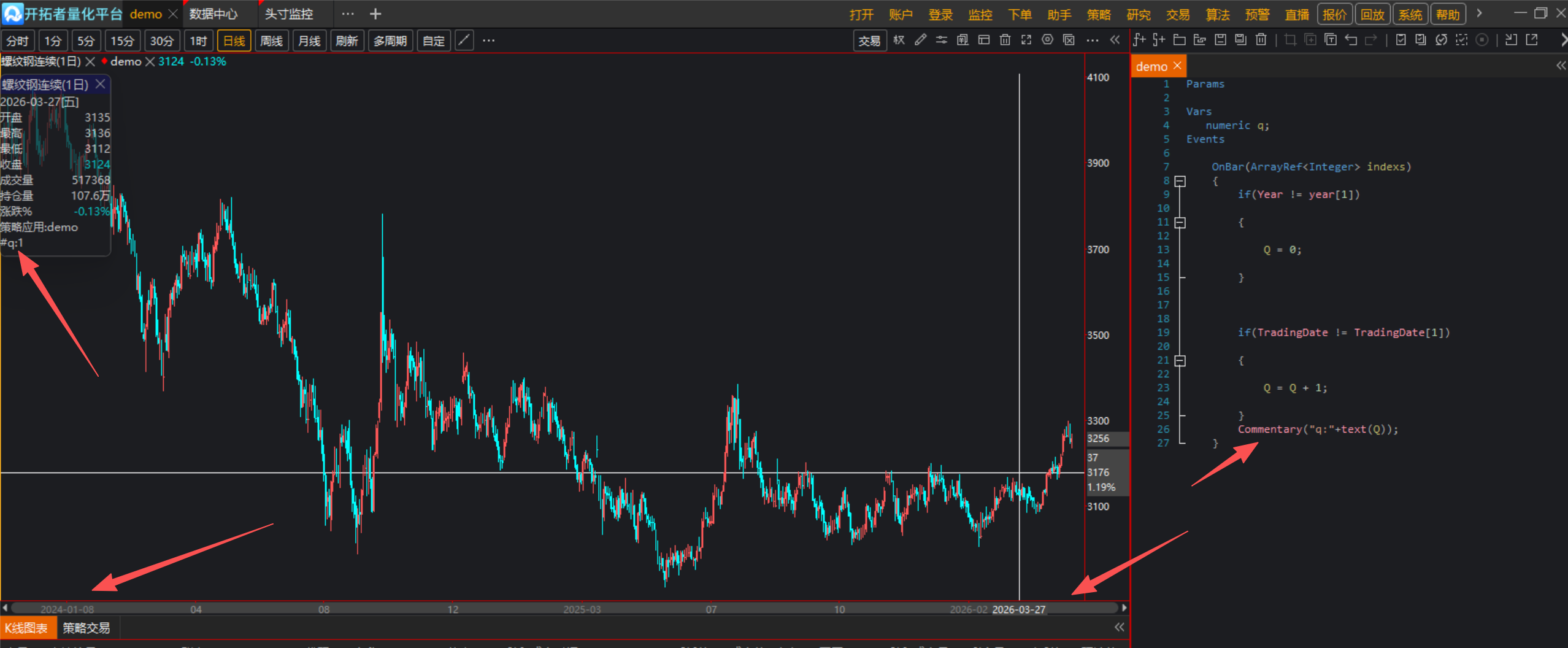The width and height of the screenshot is (1568, 648).
Task: Click the chart's horizontal time scrollbar
Action: click(x=564, y=608)
